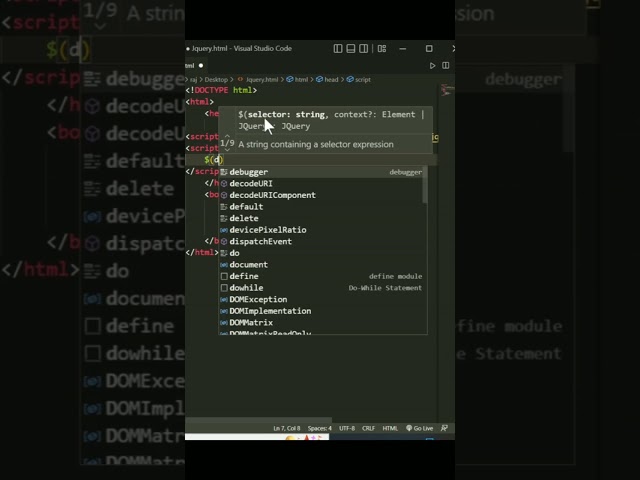Pick DOMException from the suggestions

click(x=321, y=299)
